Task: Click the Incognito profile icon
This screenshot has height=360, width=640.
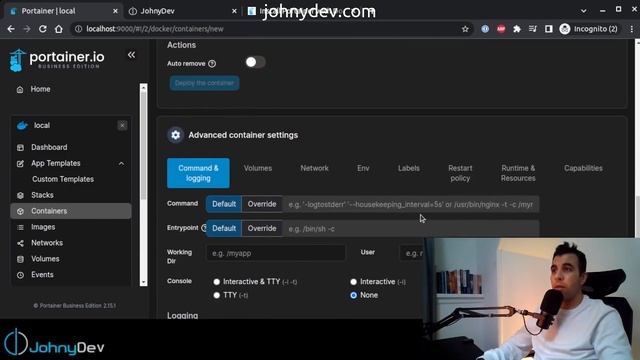Action: click(x=564, y=29)
